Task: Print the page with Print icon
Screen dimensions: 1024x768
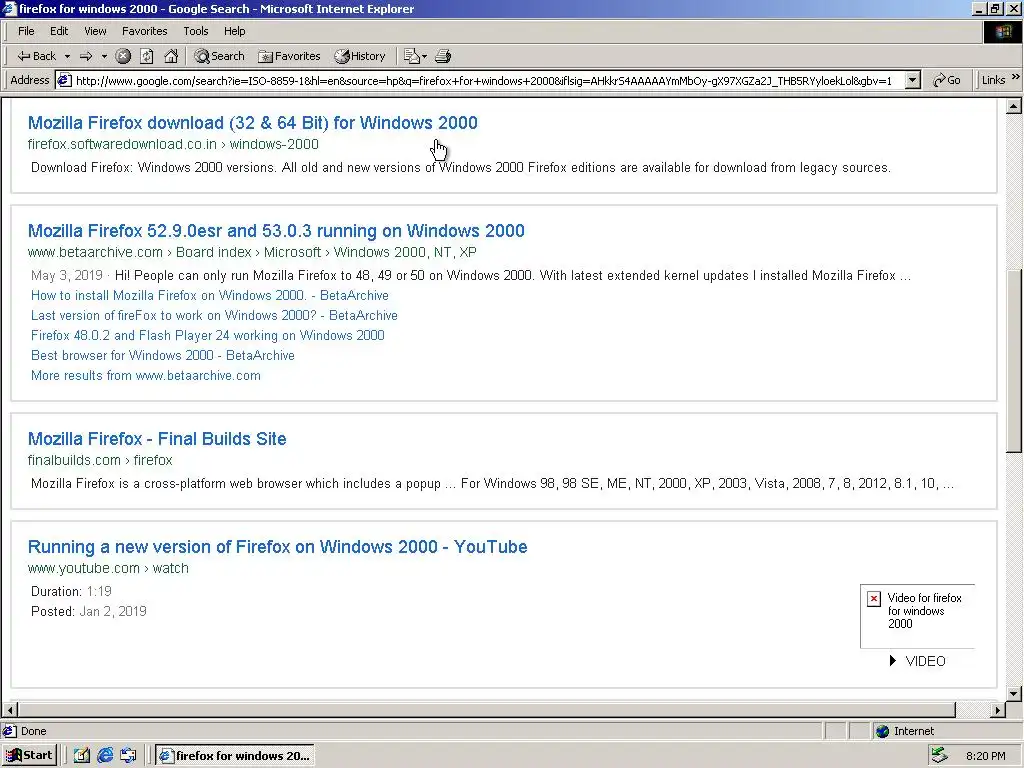Action: coord(443,56)
